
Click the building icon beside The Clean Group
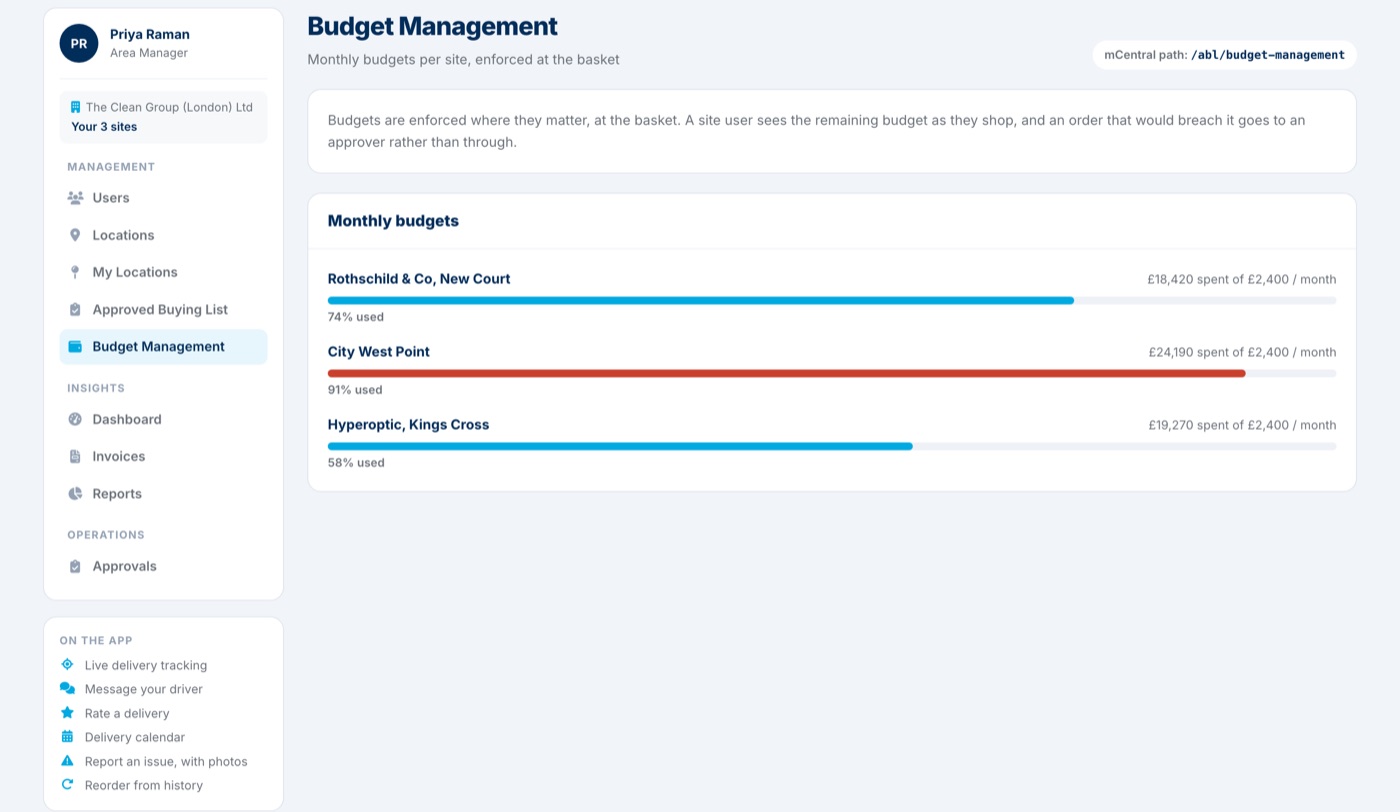point(76,107)
